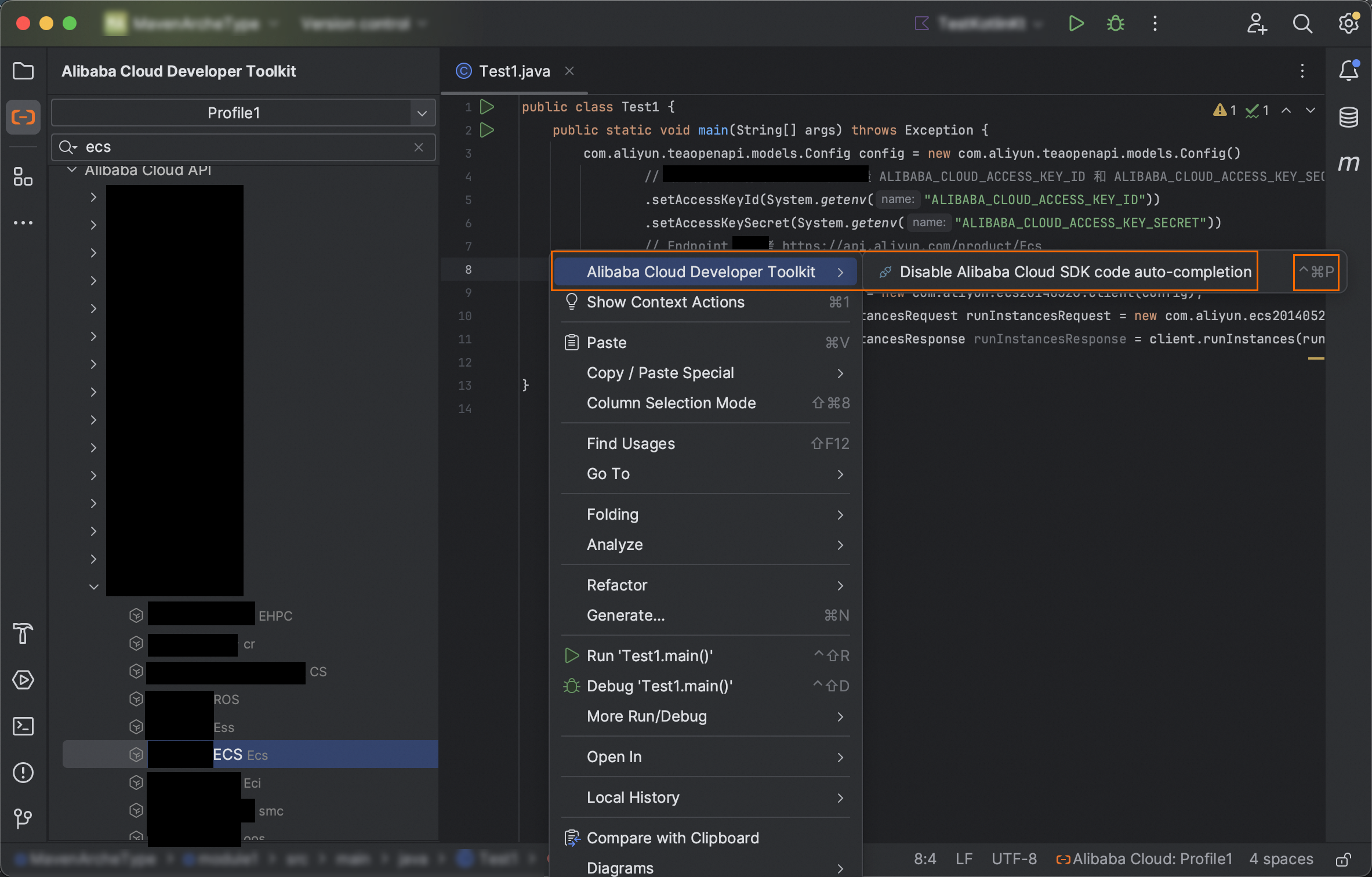
Task: Open the Folding submenu
Action: pyautogui.click(x=705, y=514)
